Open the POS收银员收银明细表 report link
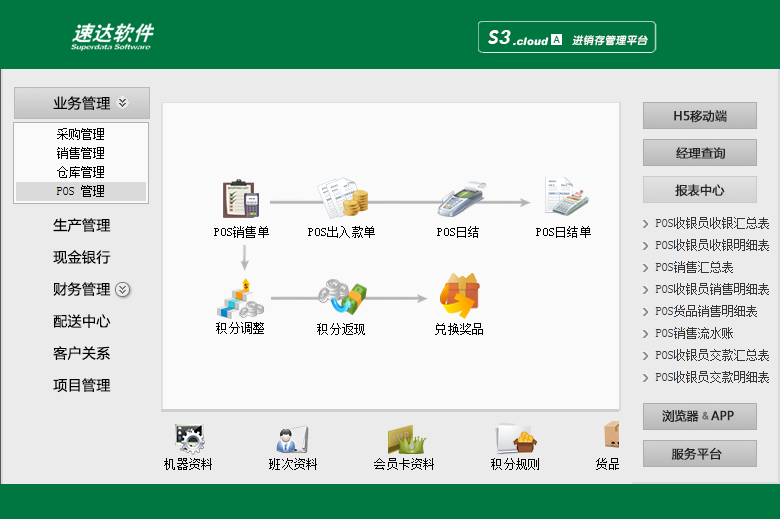The height and width of the screenshot is (519, 780). (712, 245)
